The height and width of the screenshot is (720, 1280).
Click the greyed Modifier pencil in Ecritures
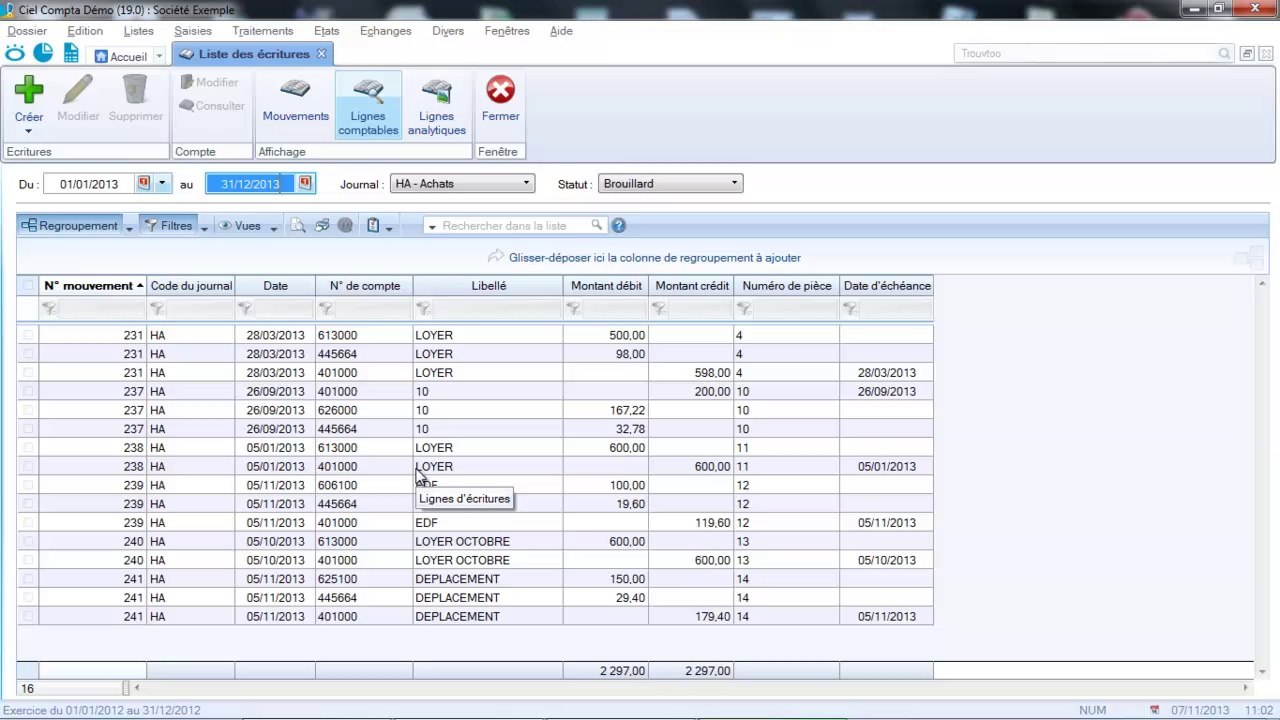pyautogui.click(x=78, y=100)
